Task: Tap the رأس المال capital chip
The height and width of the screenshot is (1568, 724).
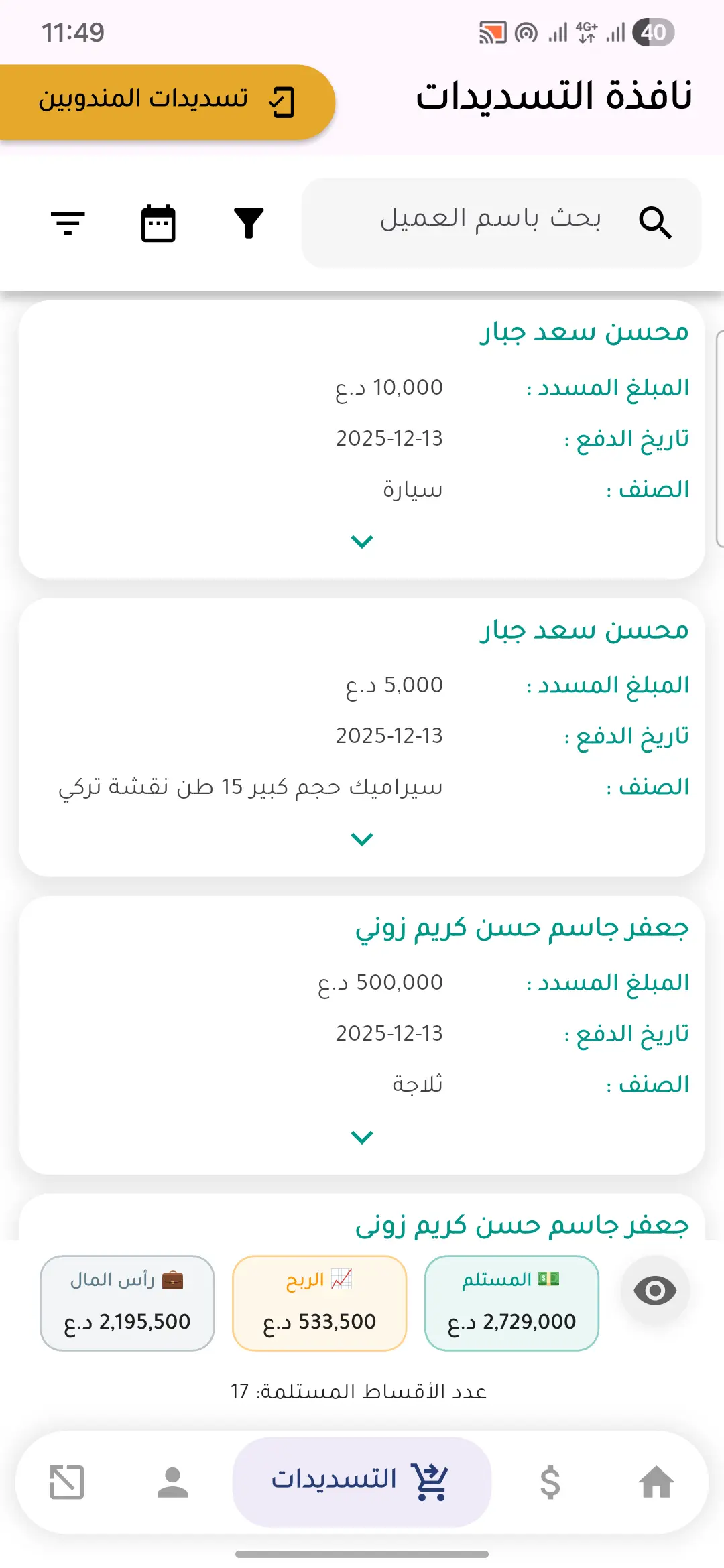Action: (127, 1303)
